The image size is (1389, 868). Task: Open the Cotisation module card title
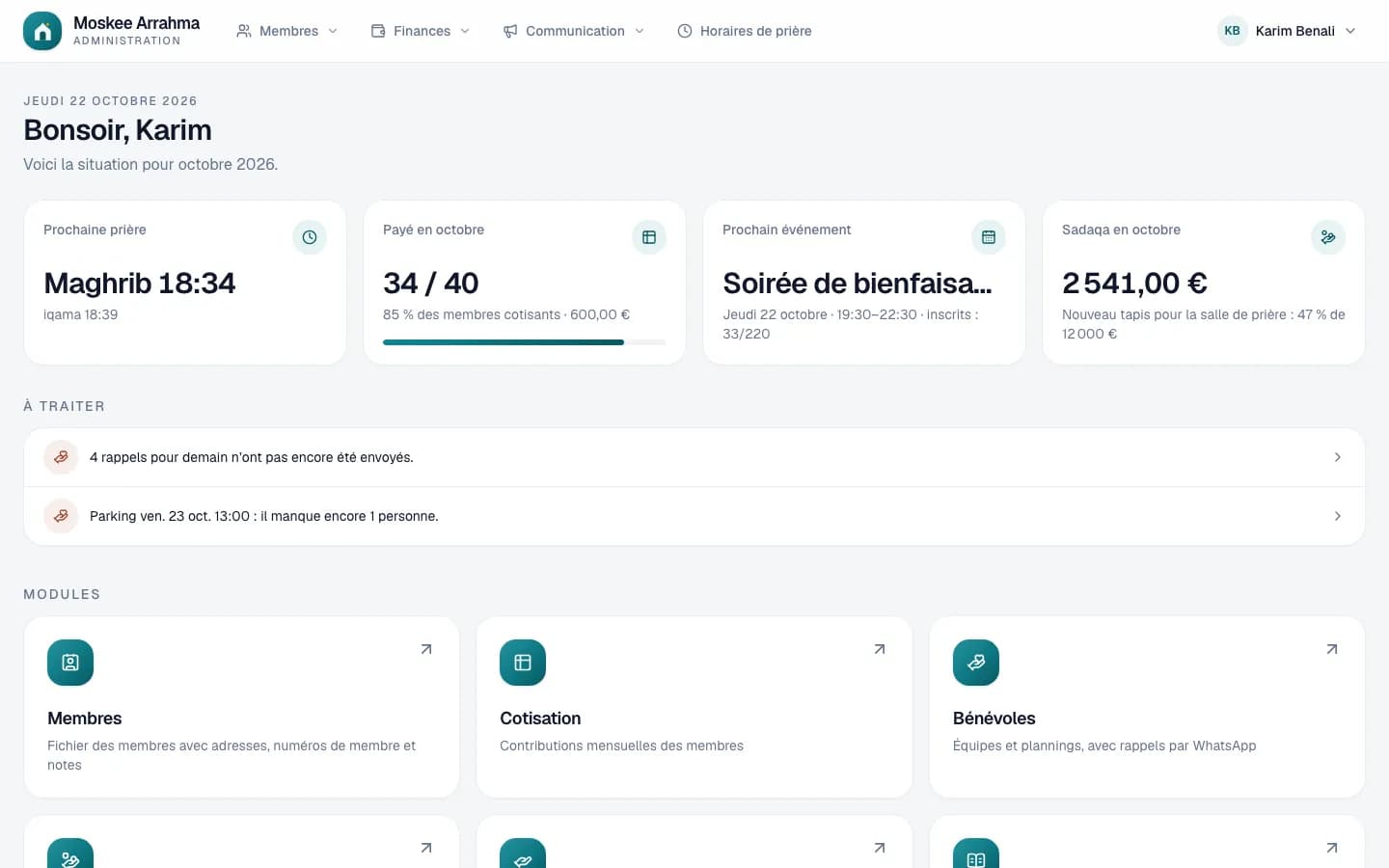tap(540, 719)
